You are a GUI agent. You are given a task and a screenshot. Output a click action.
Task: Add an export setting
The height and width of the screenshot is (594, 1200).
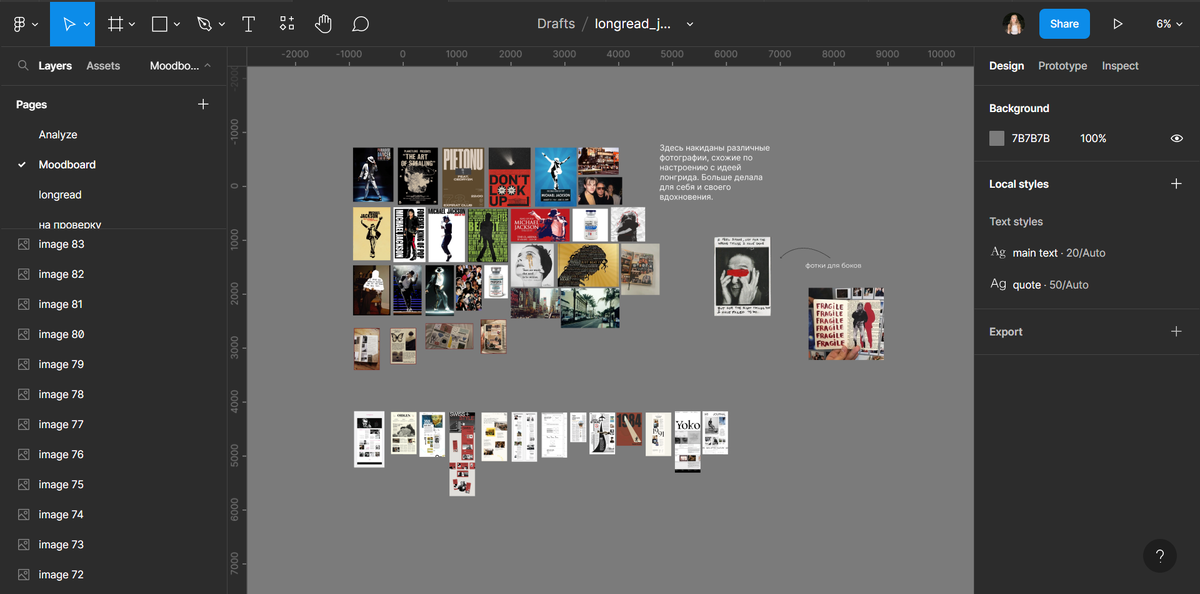tap(1176, 332)
